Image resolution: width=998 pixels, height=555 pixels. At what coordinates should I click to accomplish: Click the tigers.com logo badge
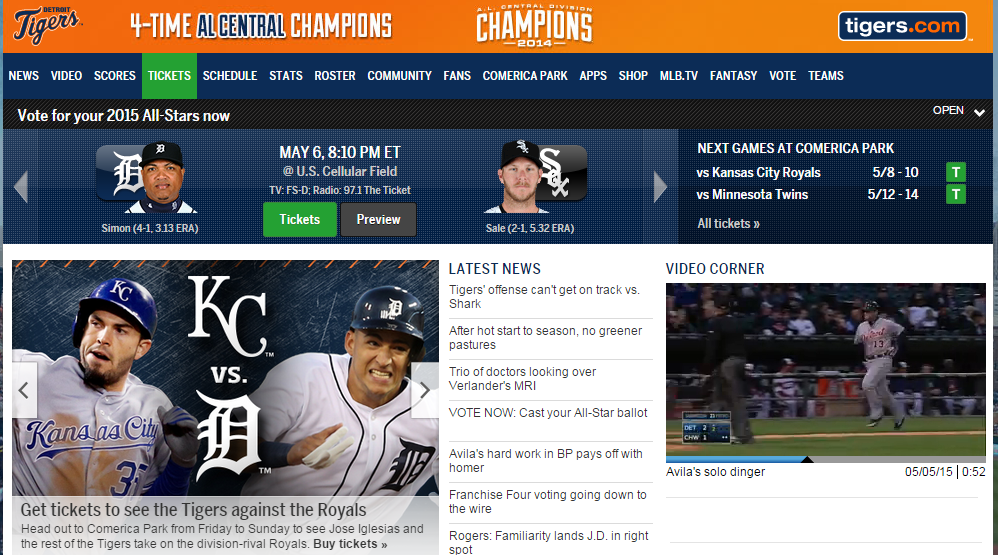point(903,26)
